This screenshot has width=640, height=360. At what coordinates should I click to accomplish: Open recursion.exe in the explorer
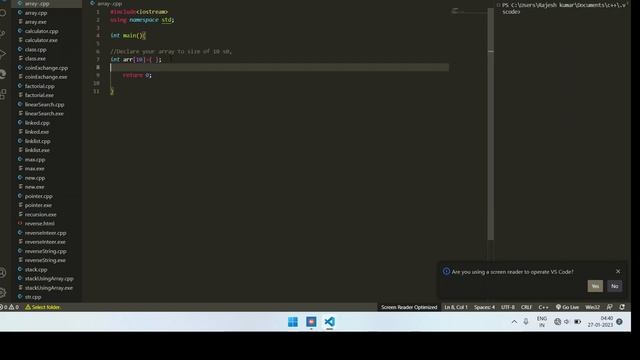tap(41, 214)
